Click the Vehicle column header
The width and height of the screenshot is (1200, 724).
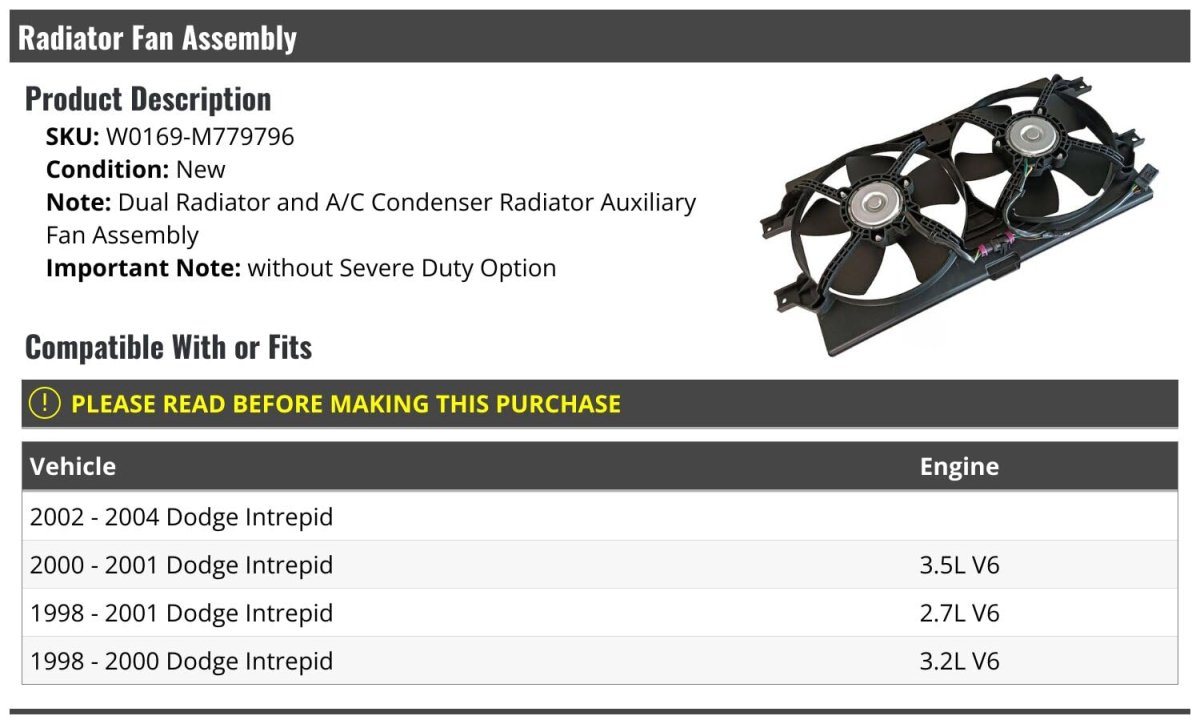click(73, 466)
